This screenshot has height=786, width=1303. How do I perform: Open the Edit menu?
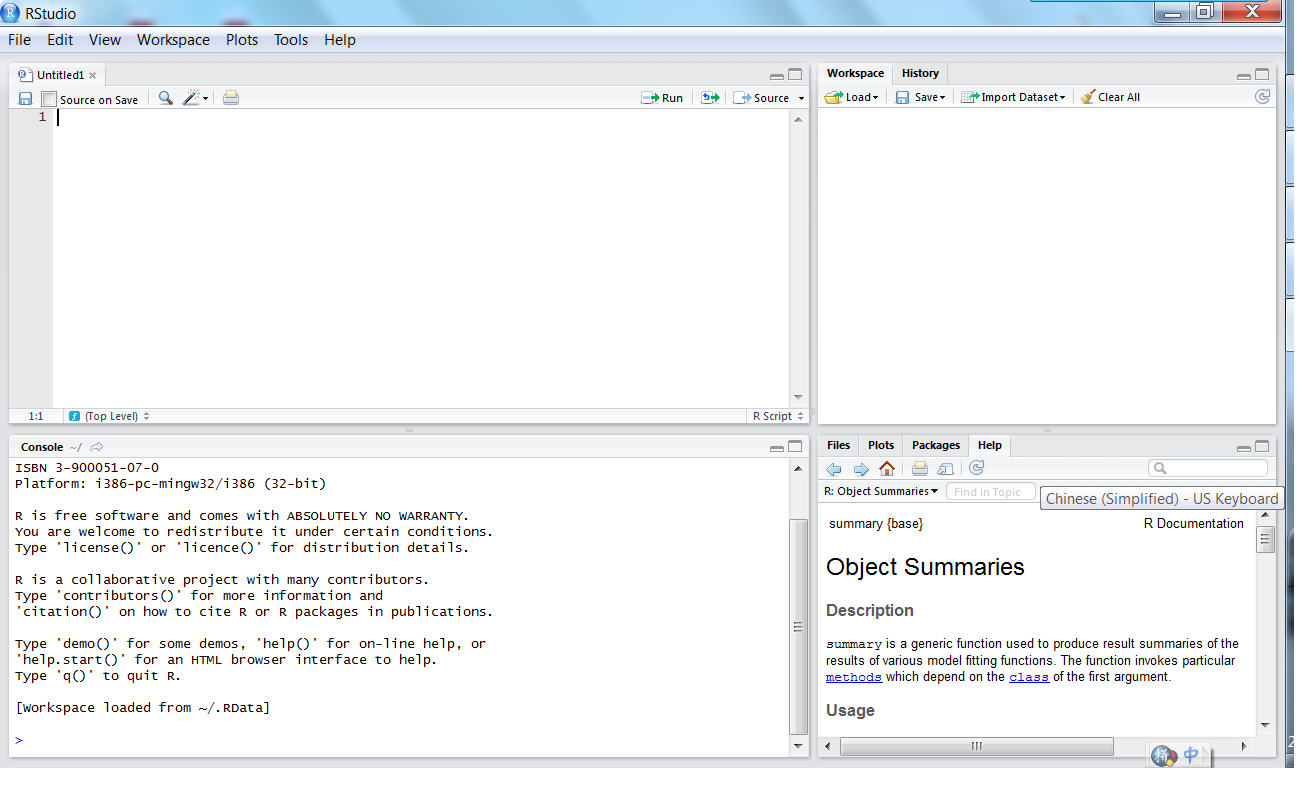point(60,40)
